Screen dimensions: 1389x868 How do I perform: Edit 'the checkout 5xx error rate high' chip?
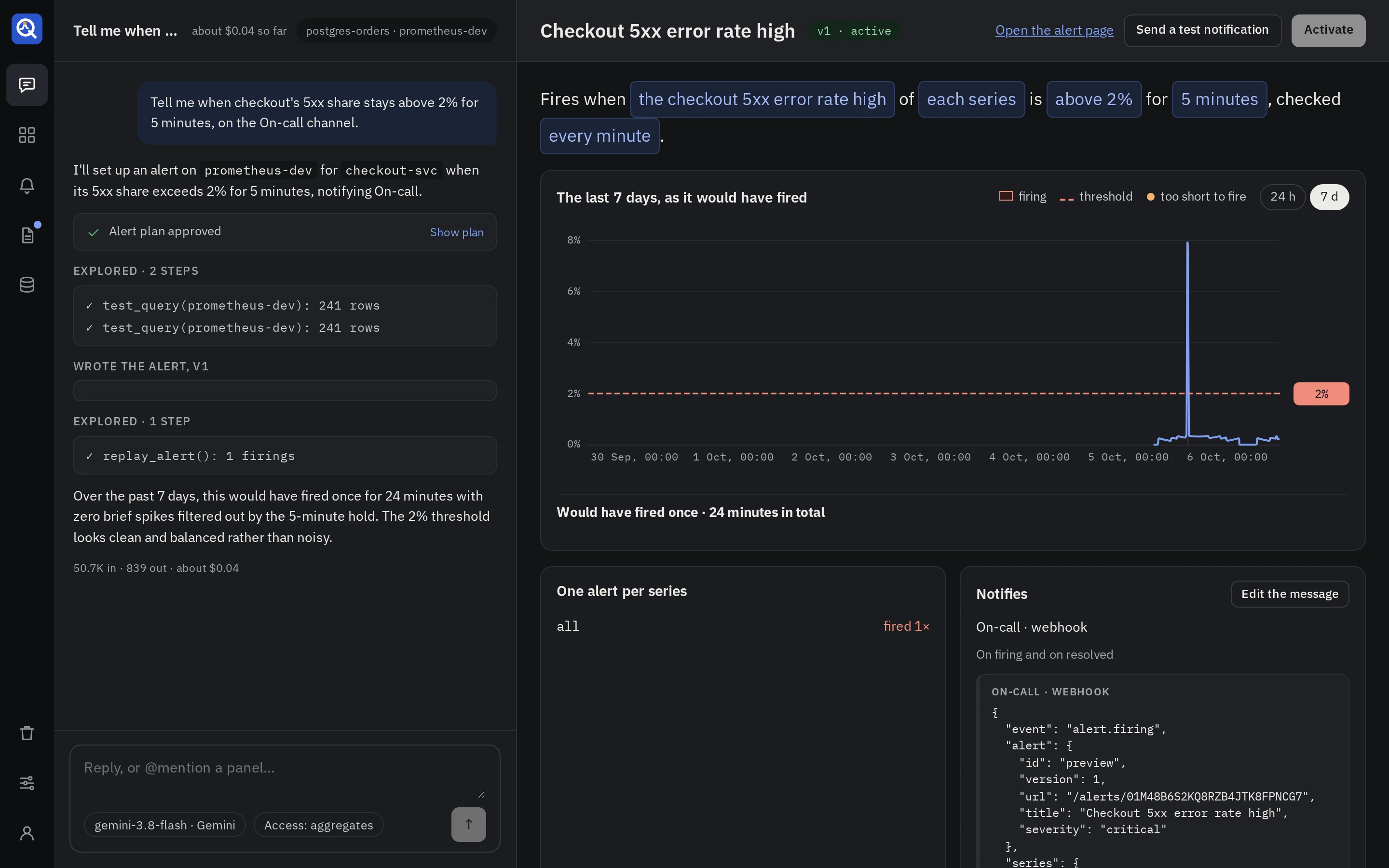[x=762, y=99]
